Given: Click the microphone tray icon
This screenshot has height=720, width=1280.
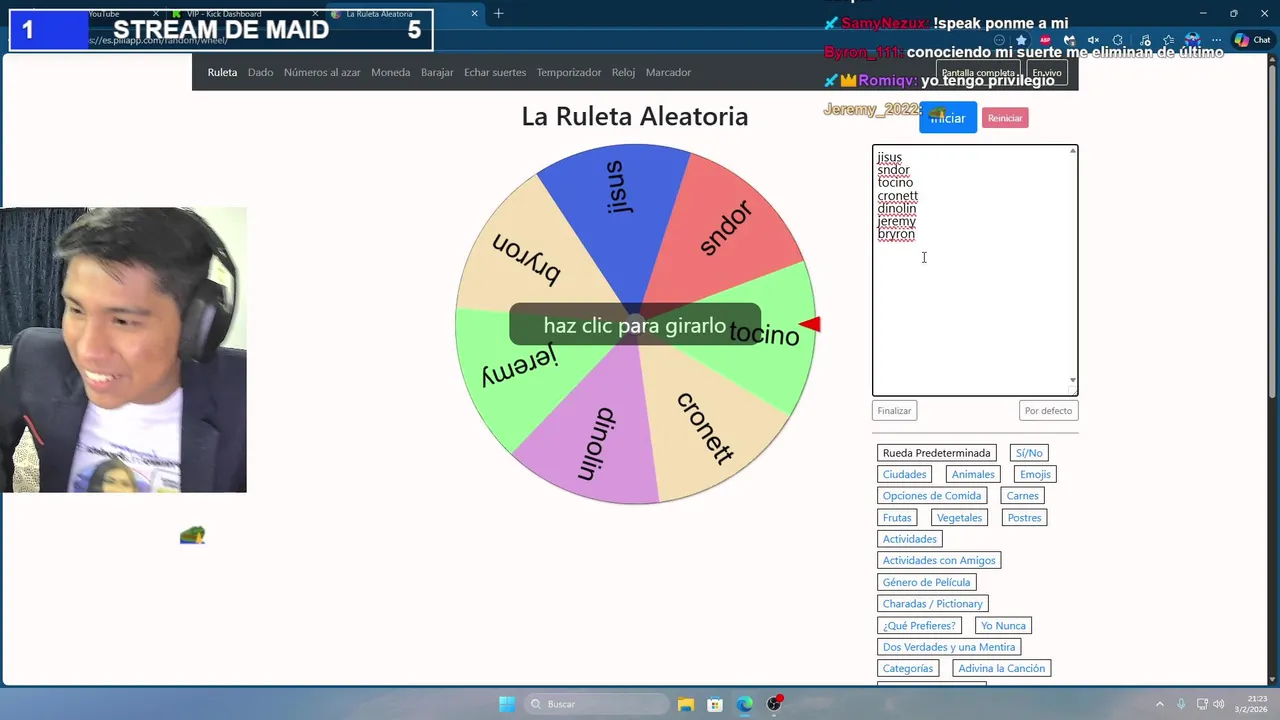Looking at the screenshot, I should pos(1181,704).
